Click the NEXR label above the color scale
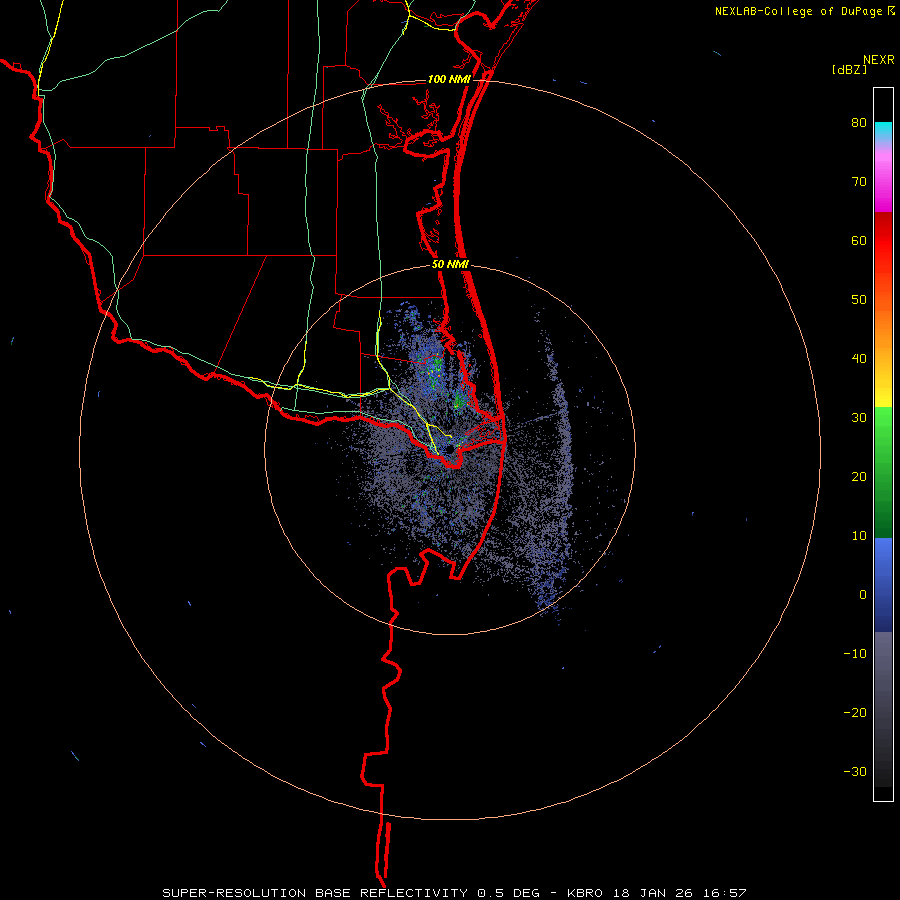Screen dimensions: 900x900 [878, 60]
